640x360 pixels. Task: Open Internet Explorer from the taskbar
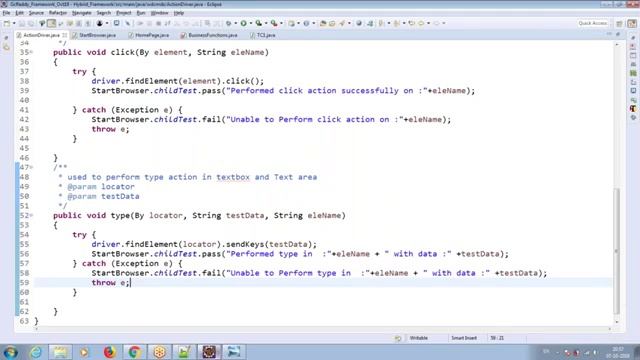36,351
